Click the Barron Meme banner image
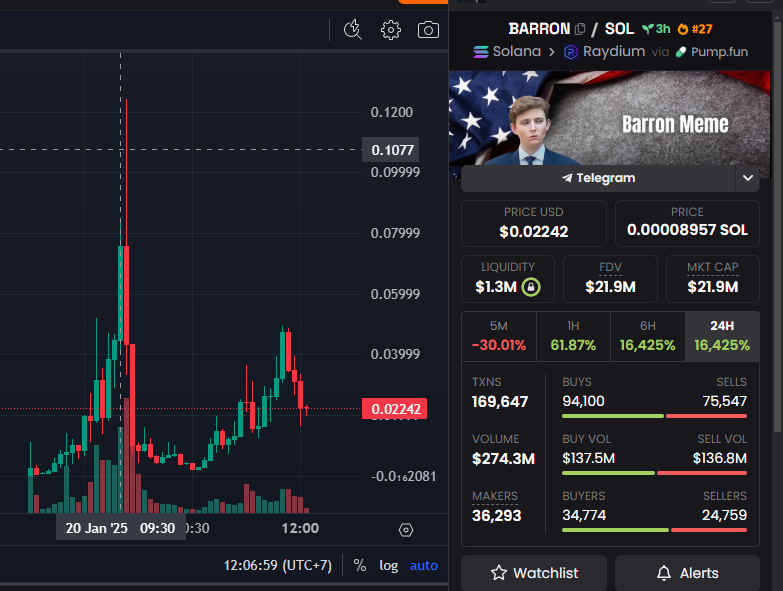The width and height of the screenshot is (783, 591). click(610, 118)
